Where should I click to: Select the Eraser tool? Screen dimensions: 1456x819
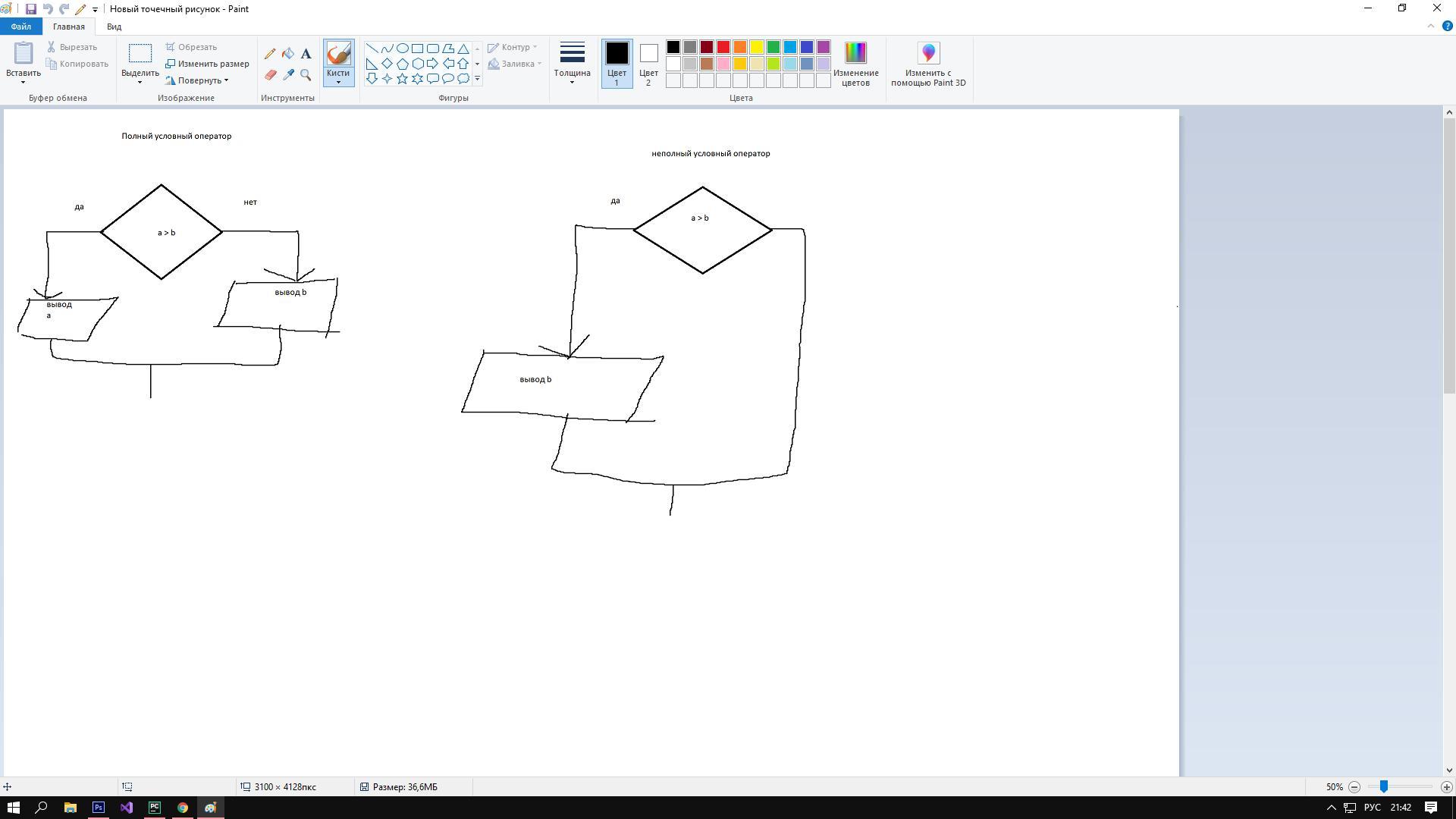click(x=270, y=75)
